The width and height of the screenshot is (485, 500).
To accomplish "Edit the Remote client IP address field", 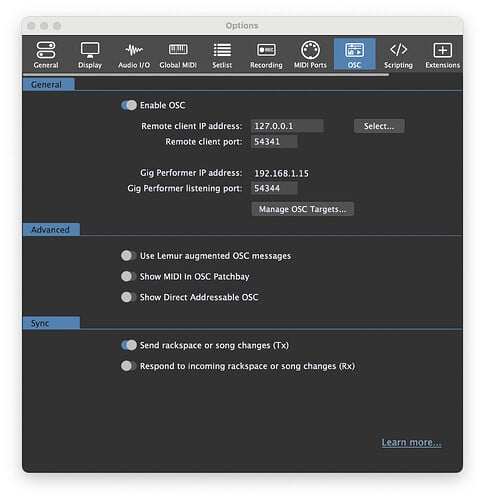I will (x=287, y=126).
